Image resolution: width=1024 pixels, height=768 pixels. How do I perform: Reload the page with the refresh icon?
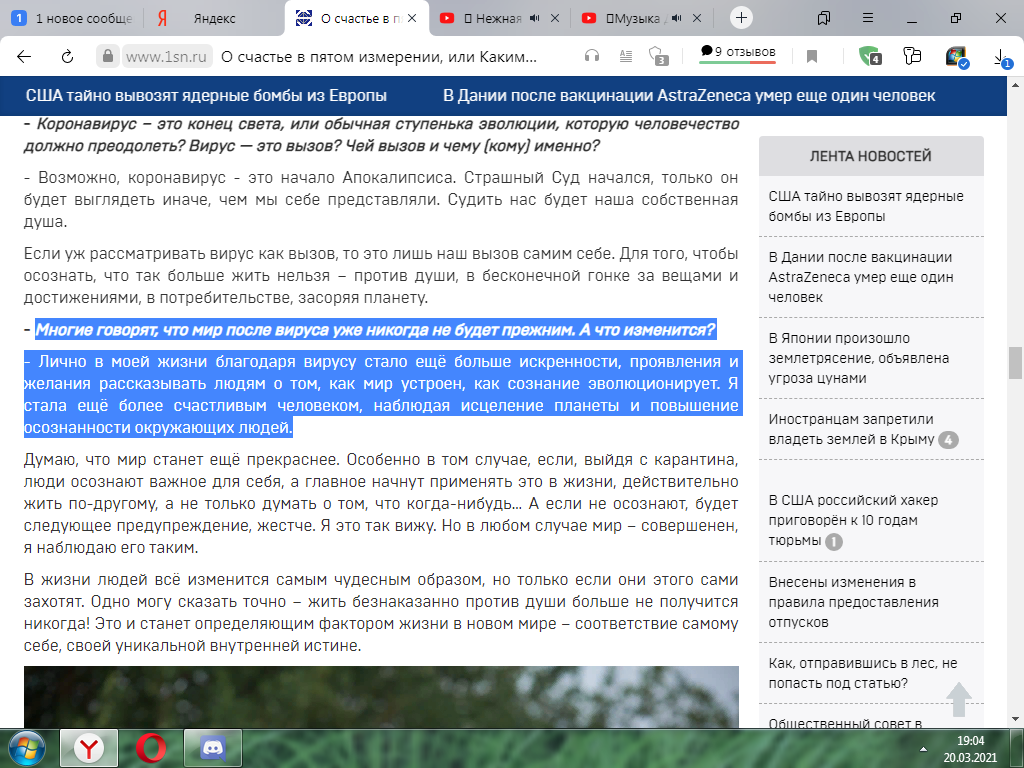point(68,57)
